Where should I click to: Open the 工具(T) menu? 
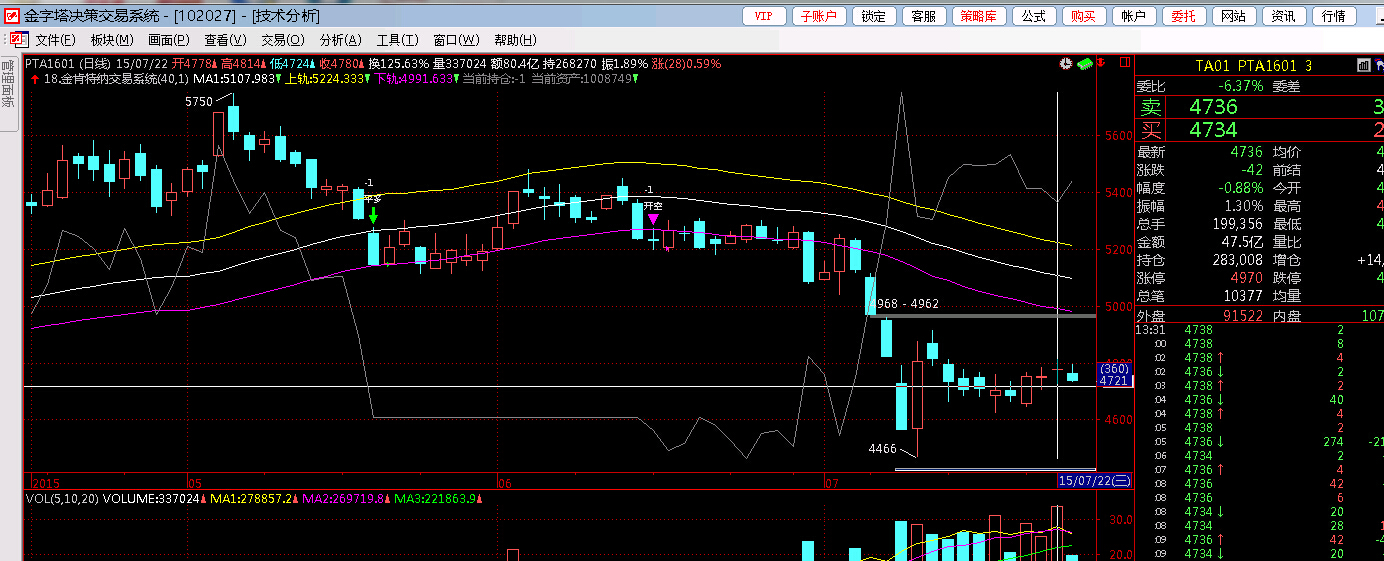(x=397, y=40)
